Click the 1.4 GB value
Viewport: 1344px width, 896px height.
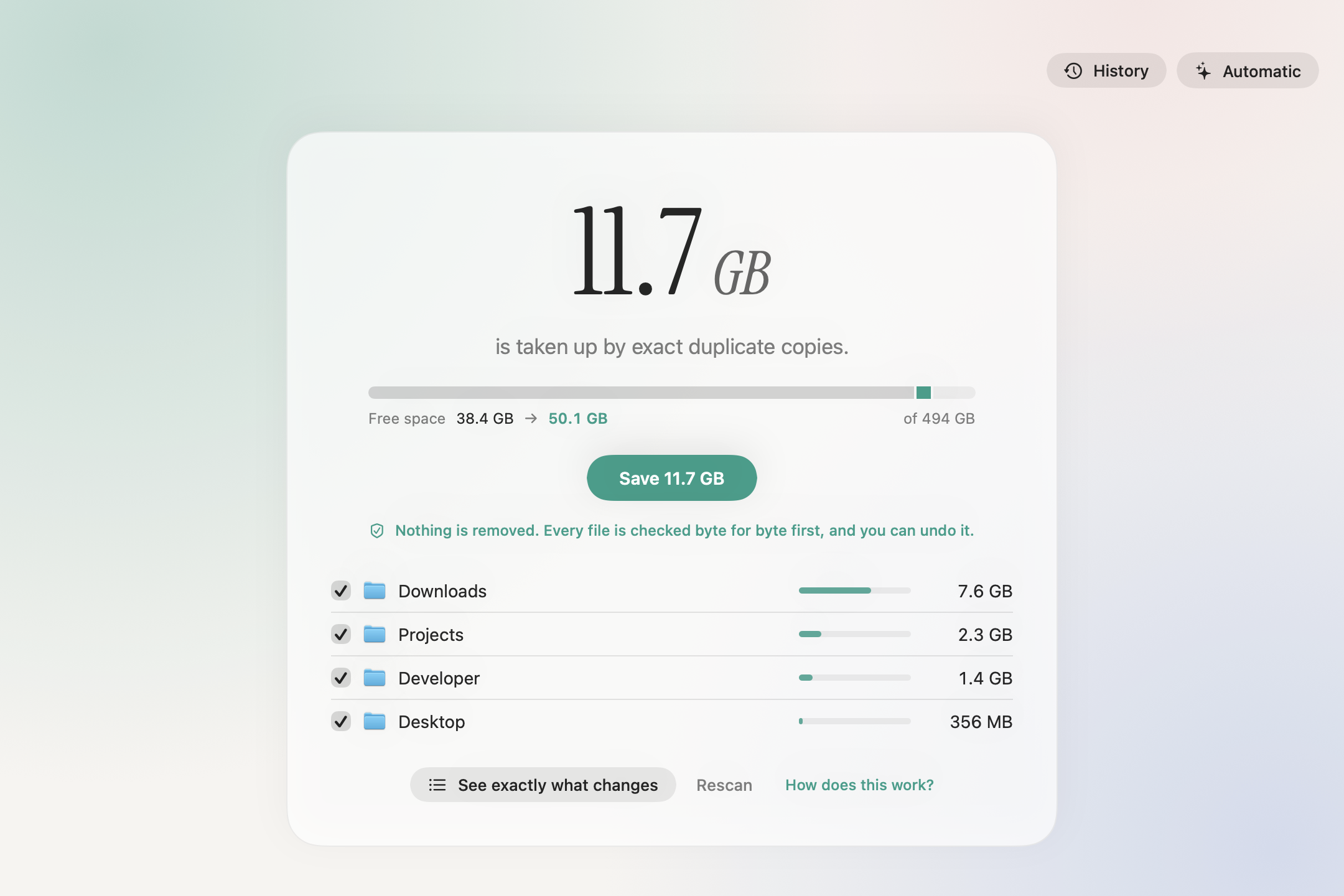click(x=986, y=678)
